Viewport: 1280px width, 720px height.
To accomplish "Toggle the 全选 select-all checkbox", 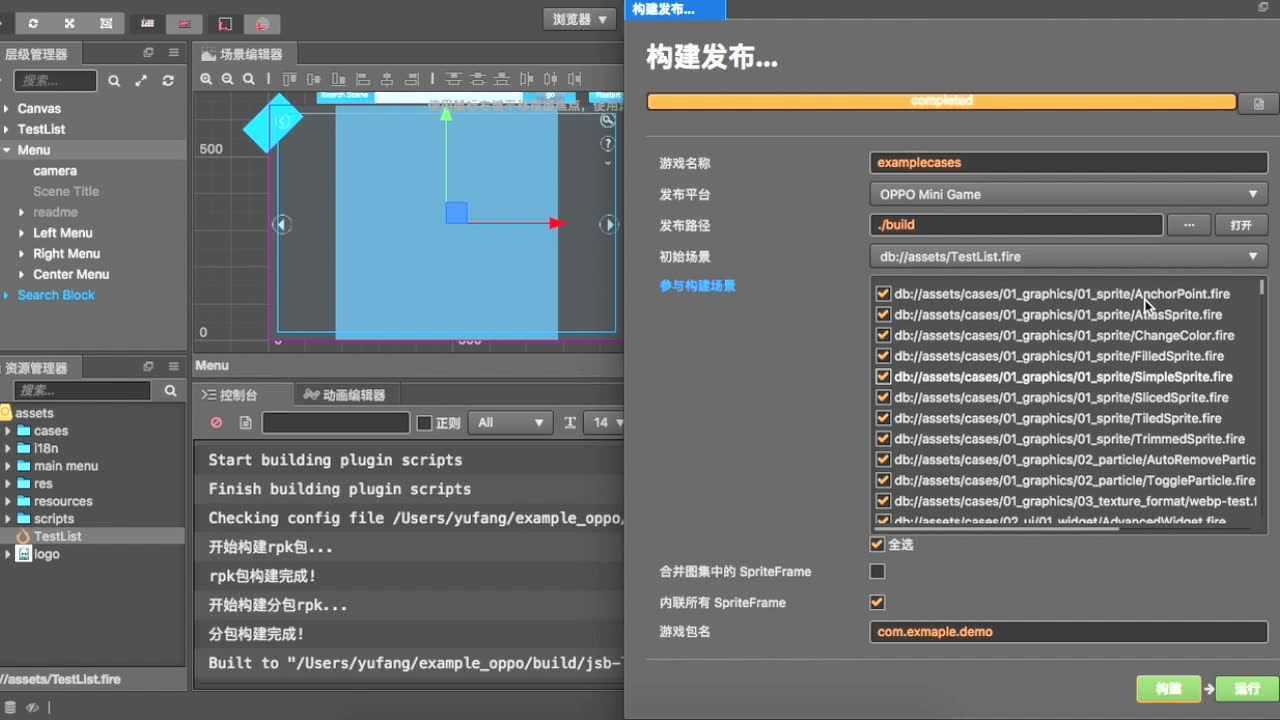I will point(877,544).
